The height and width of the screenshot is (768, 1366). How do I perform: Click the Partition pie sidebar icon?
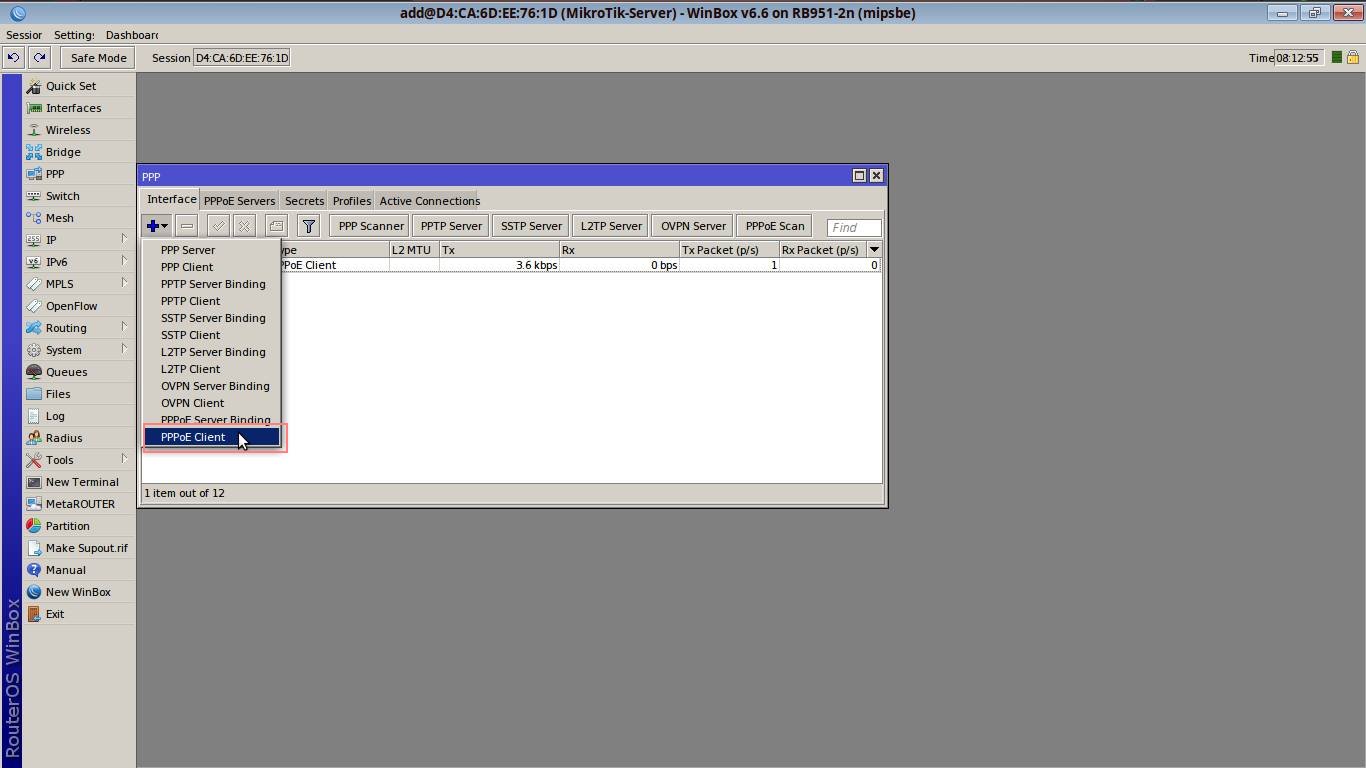34,526
